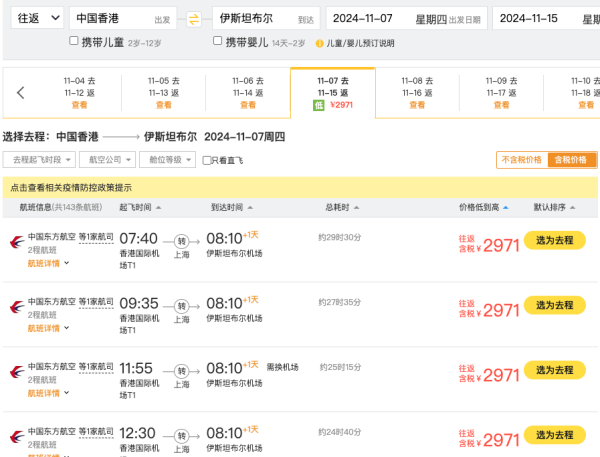Viewport: 600px width, 457px height.
Task: Select 11-04 去 11-12 返 date tab
Action: 80,93
